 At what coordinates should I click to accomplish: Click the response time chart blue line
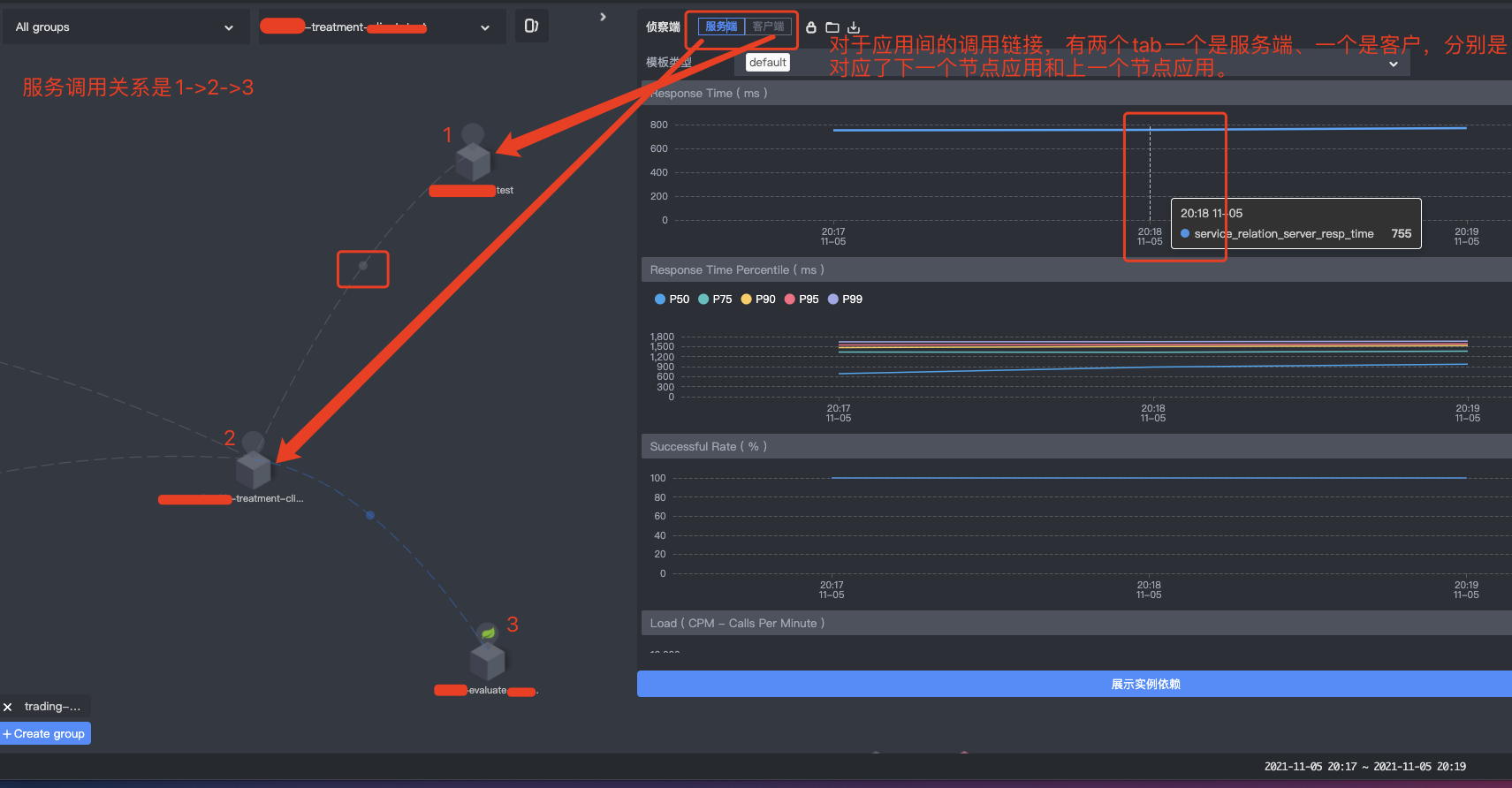[x=1149, y=129]
